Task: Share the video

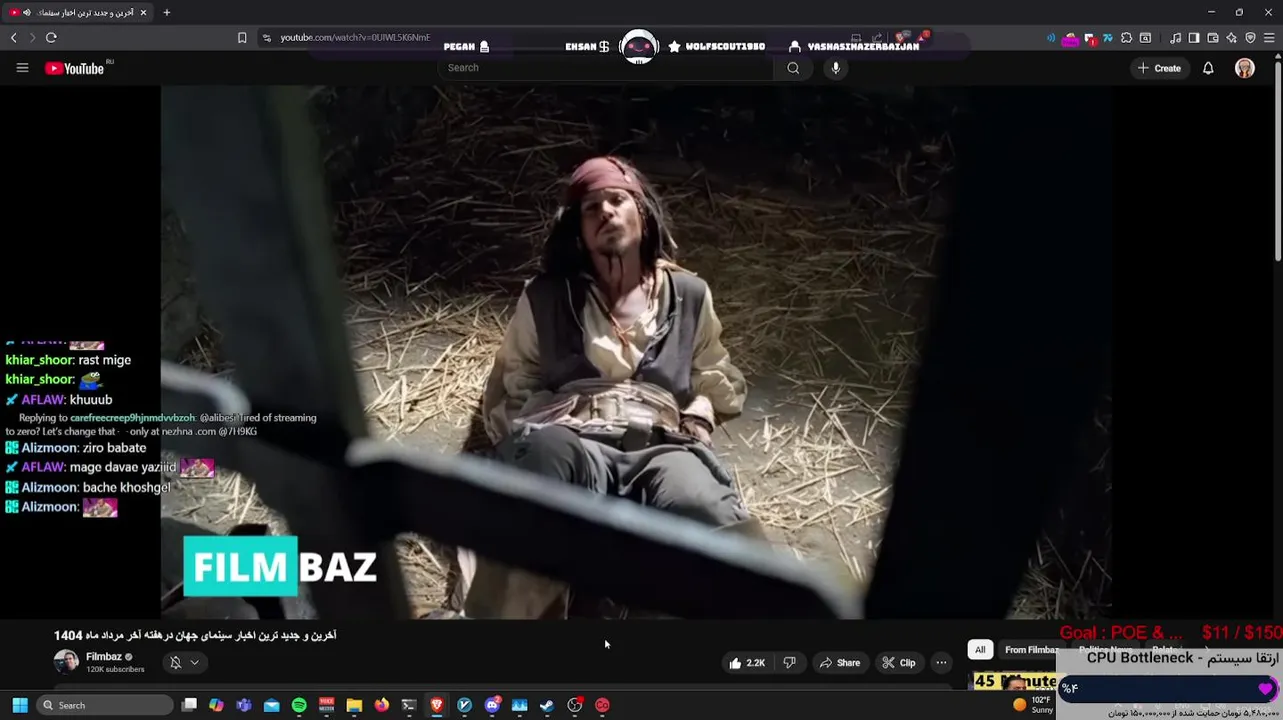Action: tap(840, 663)
